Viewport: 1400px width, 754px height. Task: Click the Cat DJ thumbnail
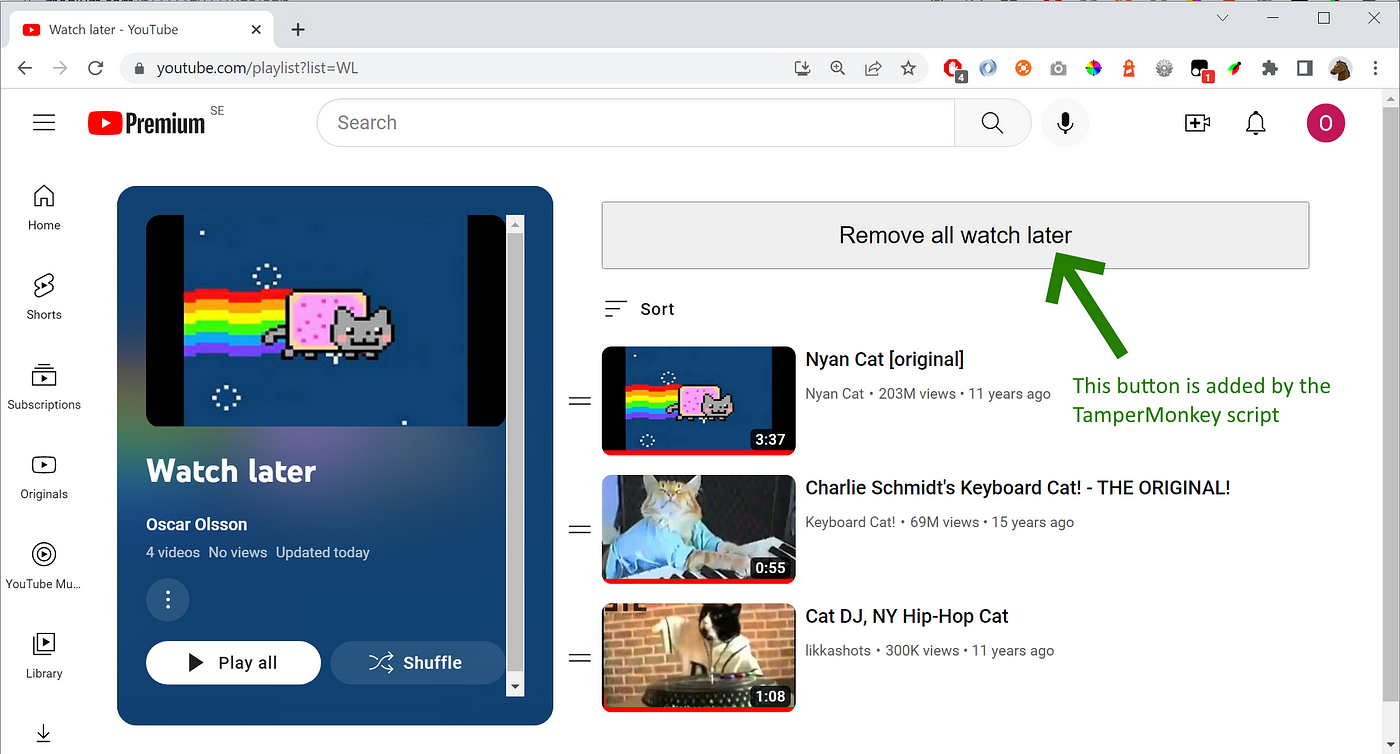[x=698, y=657]
